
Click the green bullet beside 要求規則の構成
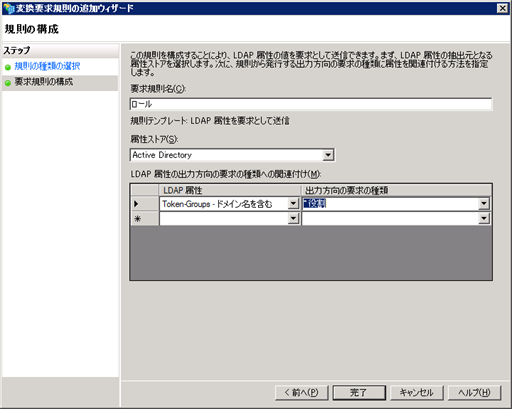pyautogui.click(x=8, y=83)
